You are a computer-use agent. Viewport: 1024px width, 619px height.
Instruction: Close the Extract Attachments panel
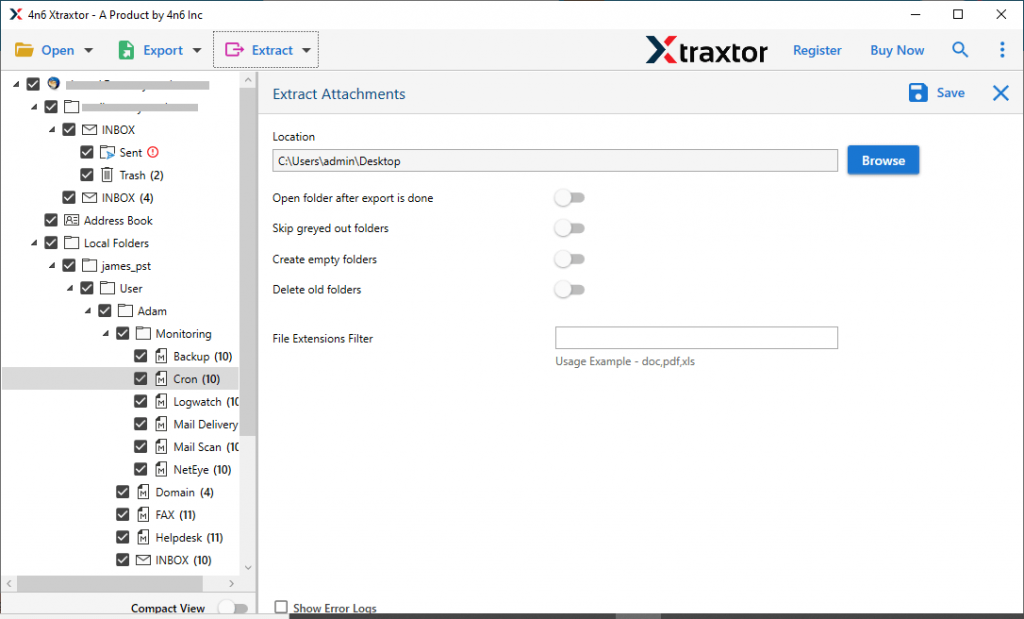click(x=999, y=92)
